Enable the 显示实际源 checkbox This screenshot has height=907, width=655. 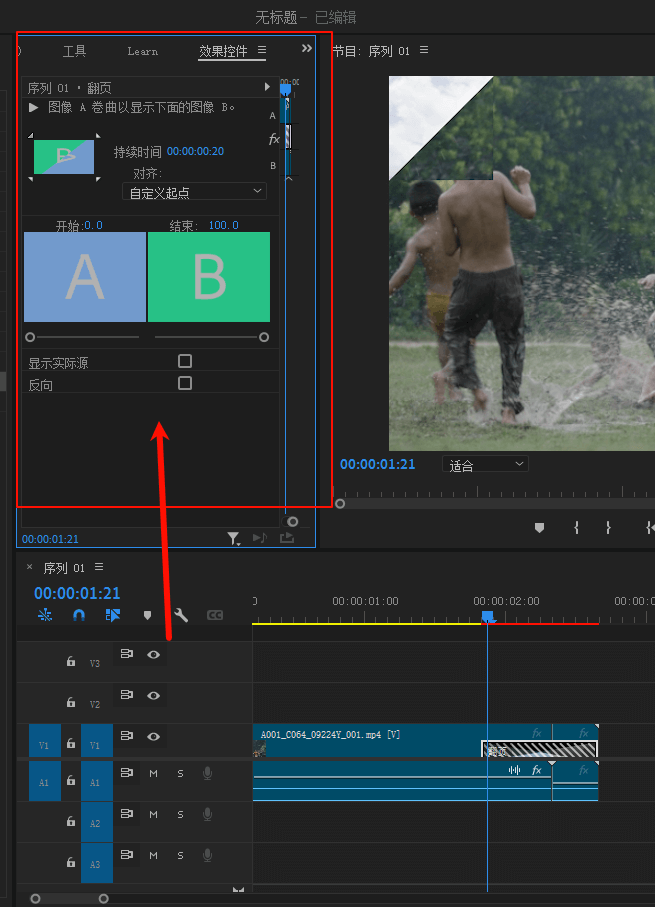point(185,361)
